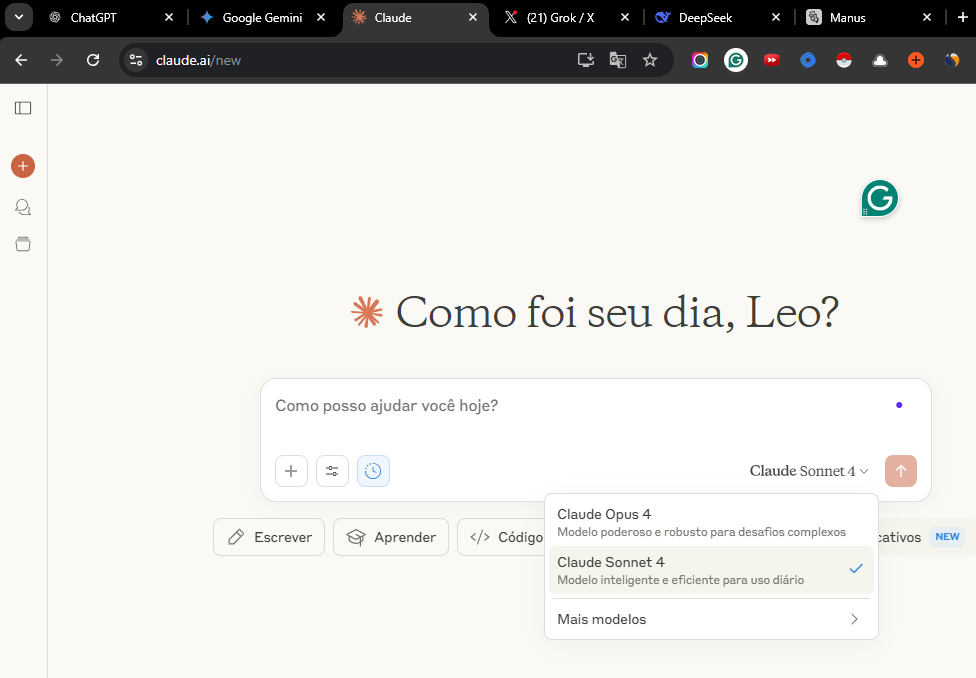Choose Claude Sonnet 4 from model menu
Image resolution: width=976 pixels, height=678 pixels.
coord(711,570)
